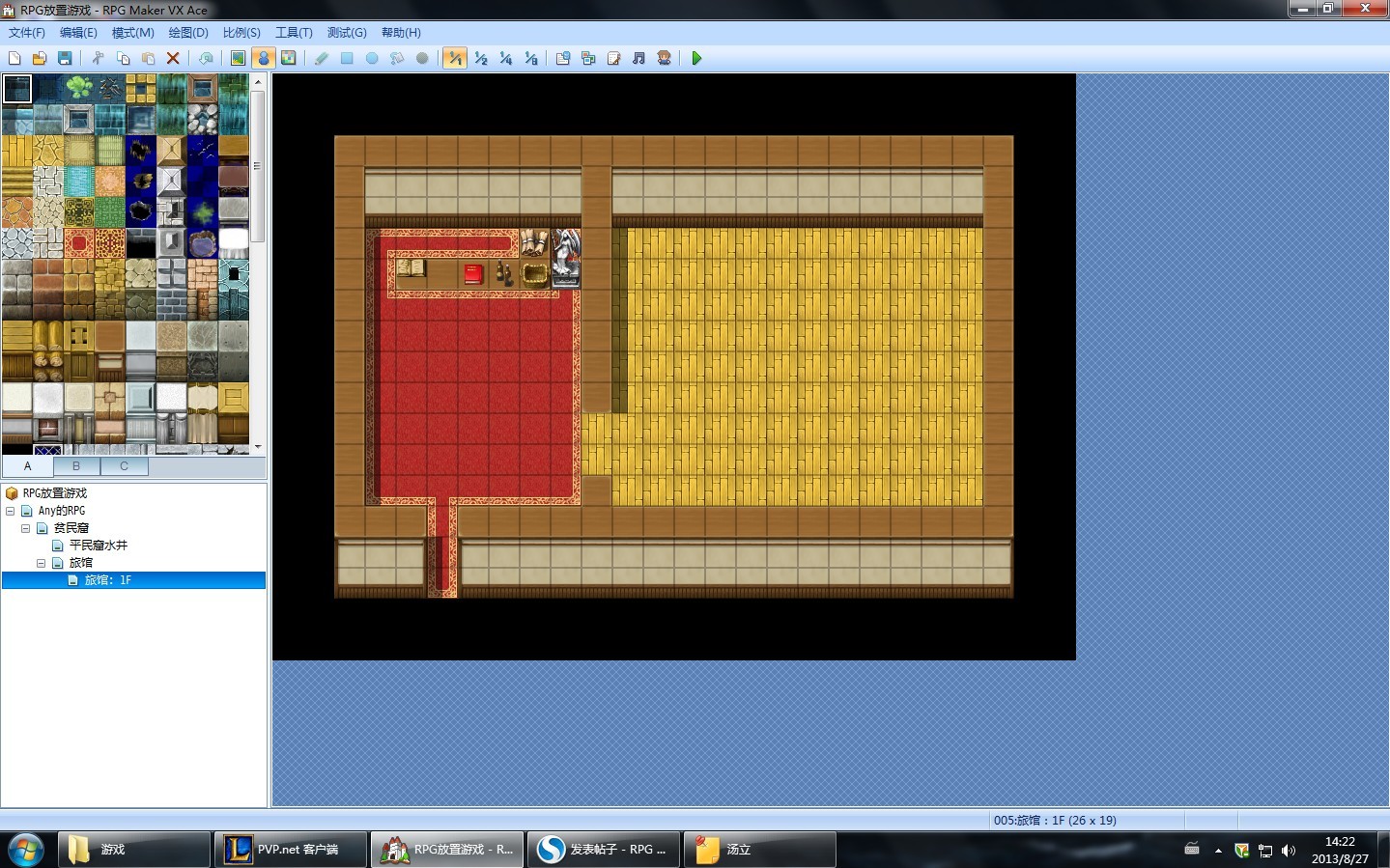Screen dimensions: 1390x868
Task: Click the red book on the counter
Action: coord(472,273)
